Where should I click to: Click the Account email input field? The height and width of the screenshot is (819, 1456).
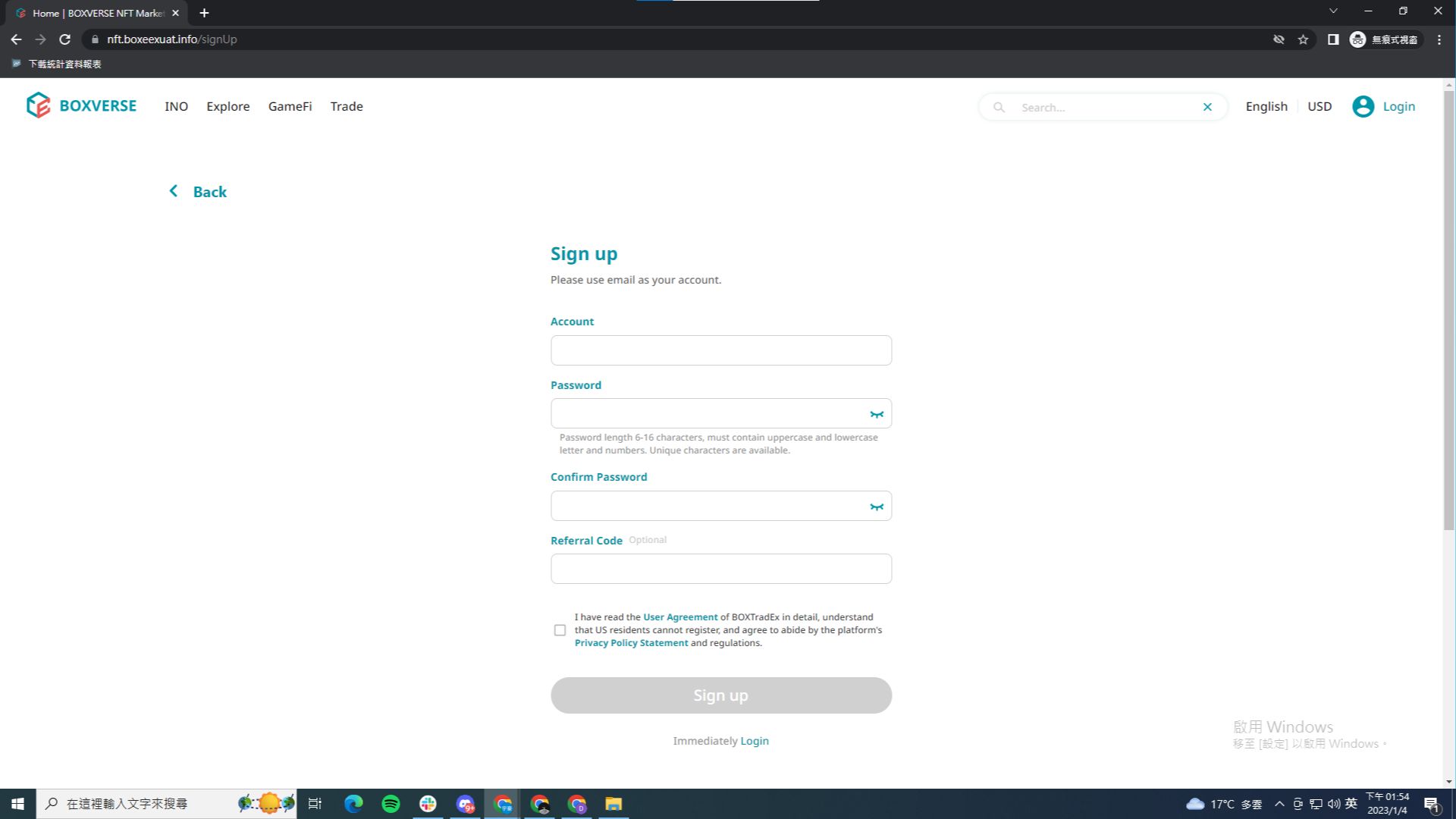(x=720, y=350)
